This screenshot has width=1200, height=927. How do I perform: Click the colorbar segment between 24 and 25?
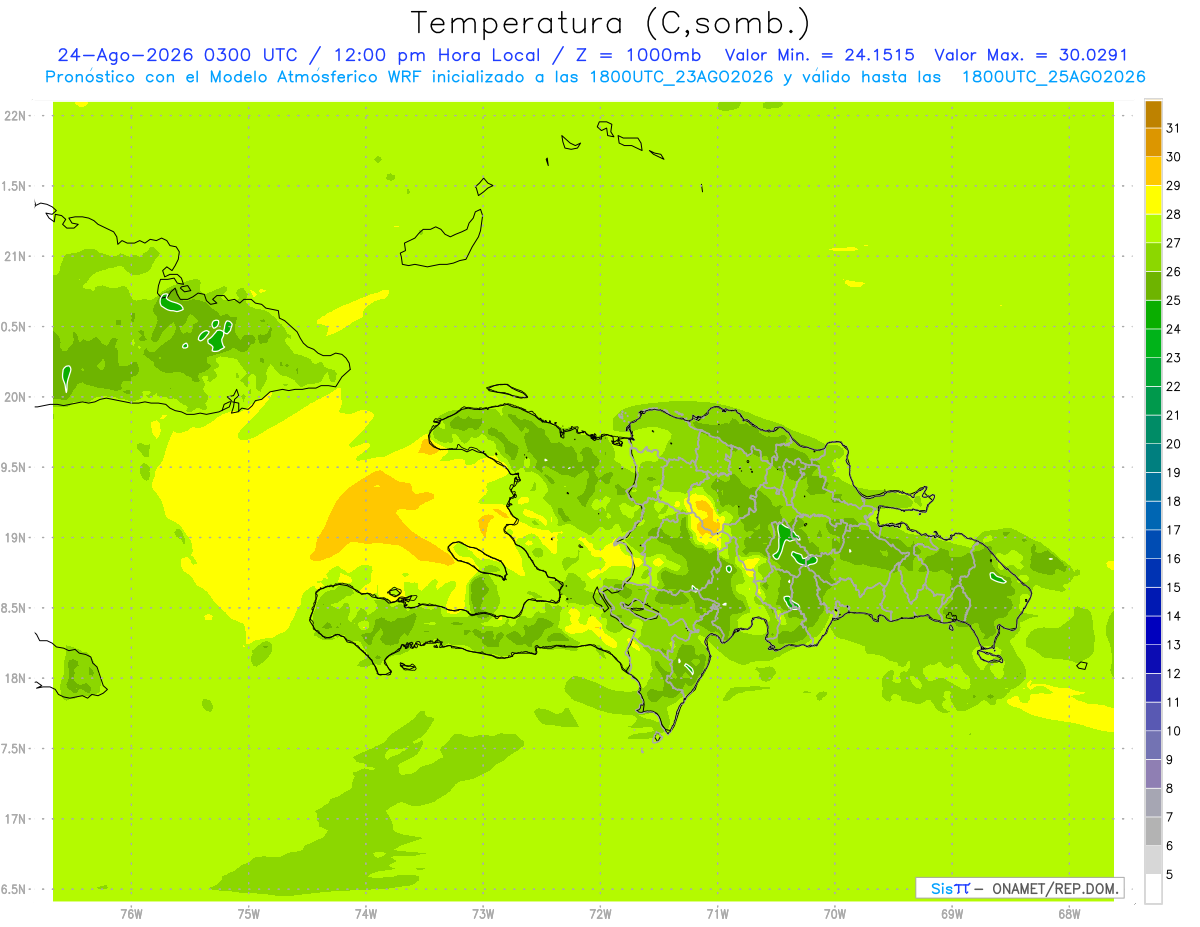1153,315
